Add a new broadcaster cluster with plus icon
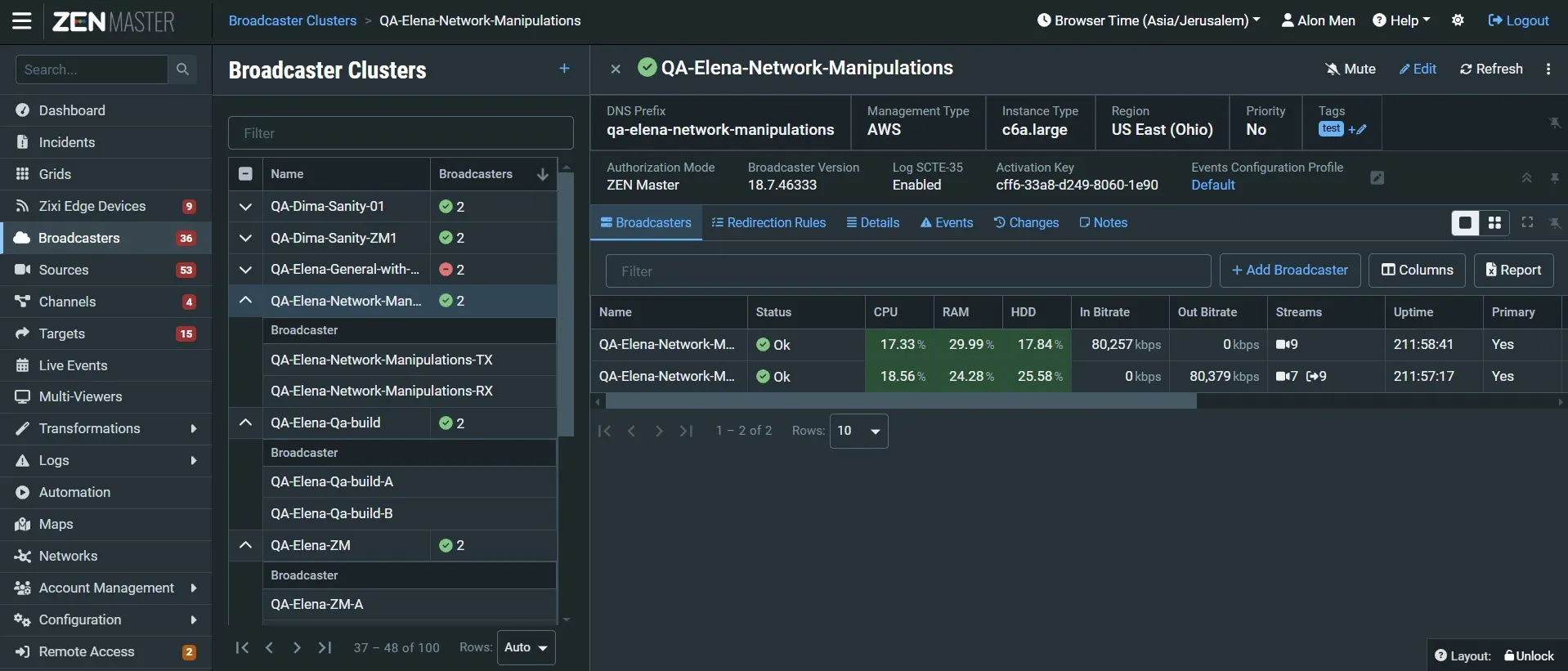 coord(564,69)
